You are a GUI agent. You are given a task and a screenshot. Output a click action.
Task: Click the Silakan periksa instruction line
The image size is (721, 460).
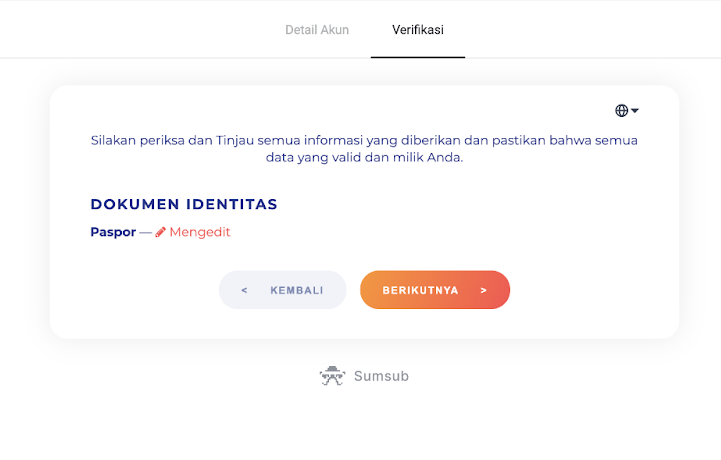tap(364, 140)
